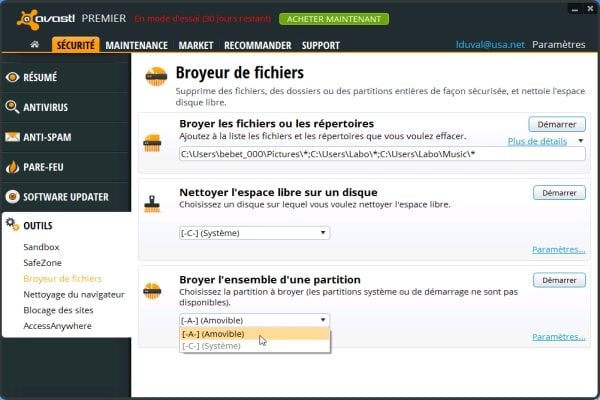Click ACHETER MAINTENANT button
The height and width of the screenshot is (400, 600).
[x=334, y=19]
